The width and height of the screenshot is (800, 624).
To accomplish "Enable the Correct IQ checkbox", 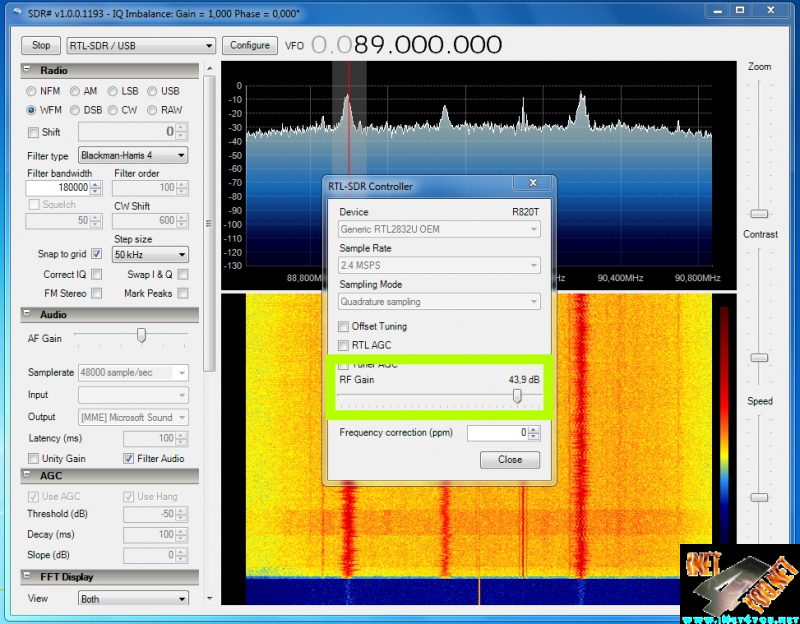I will [97, 274].
